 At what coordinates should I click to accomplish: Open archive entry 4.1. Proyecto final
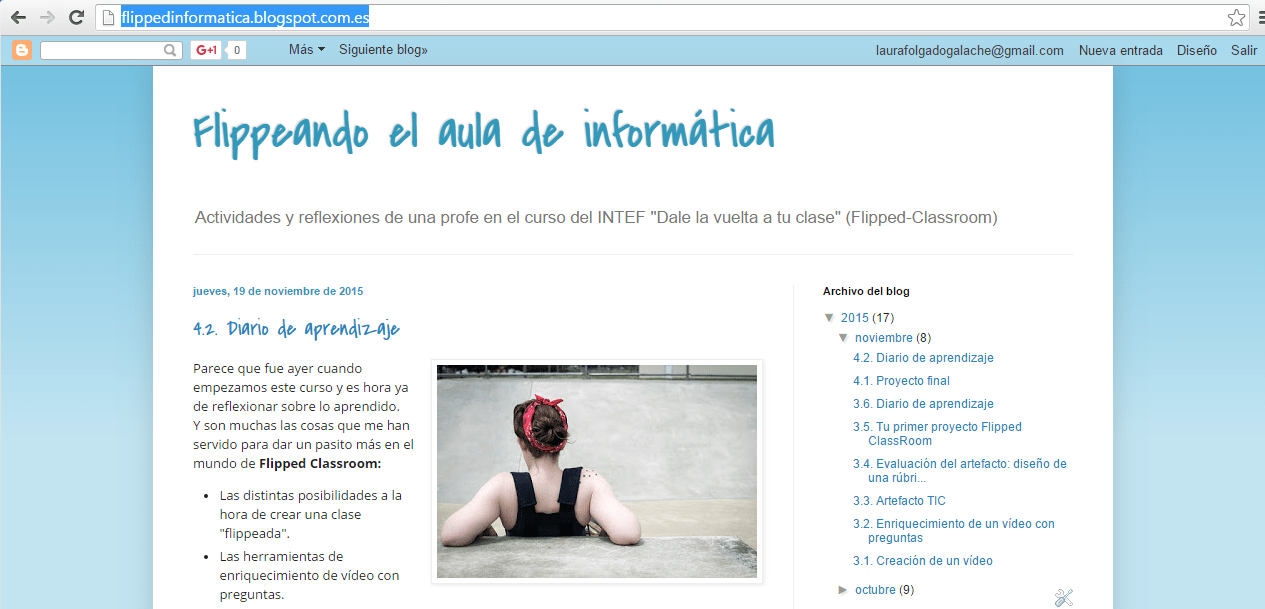[x=901, y=381]
